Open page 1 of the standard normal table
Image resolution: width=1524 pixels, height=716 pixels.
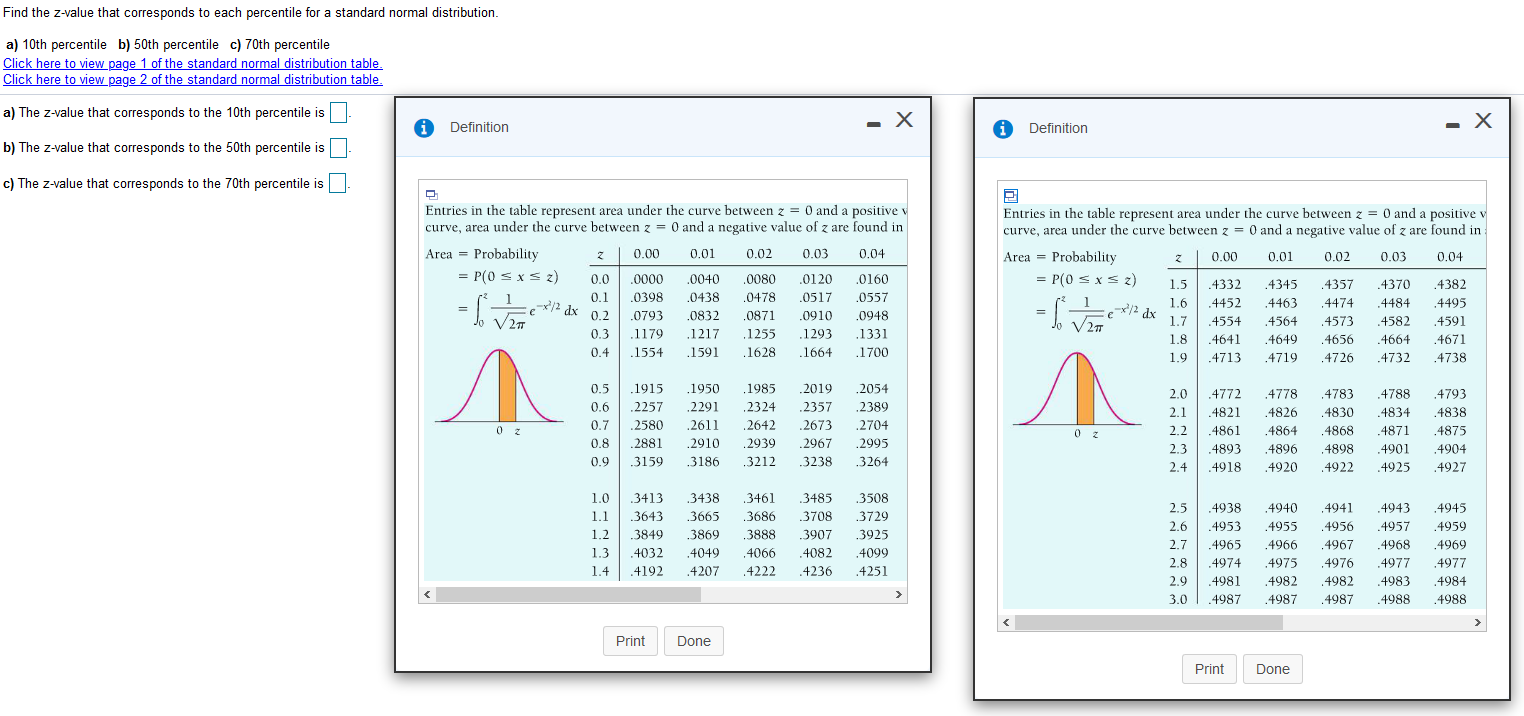click(192, 63)
